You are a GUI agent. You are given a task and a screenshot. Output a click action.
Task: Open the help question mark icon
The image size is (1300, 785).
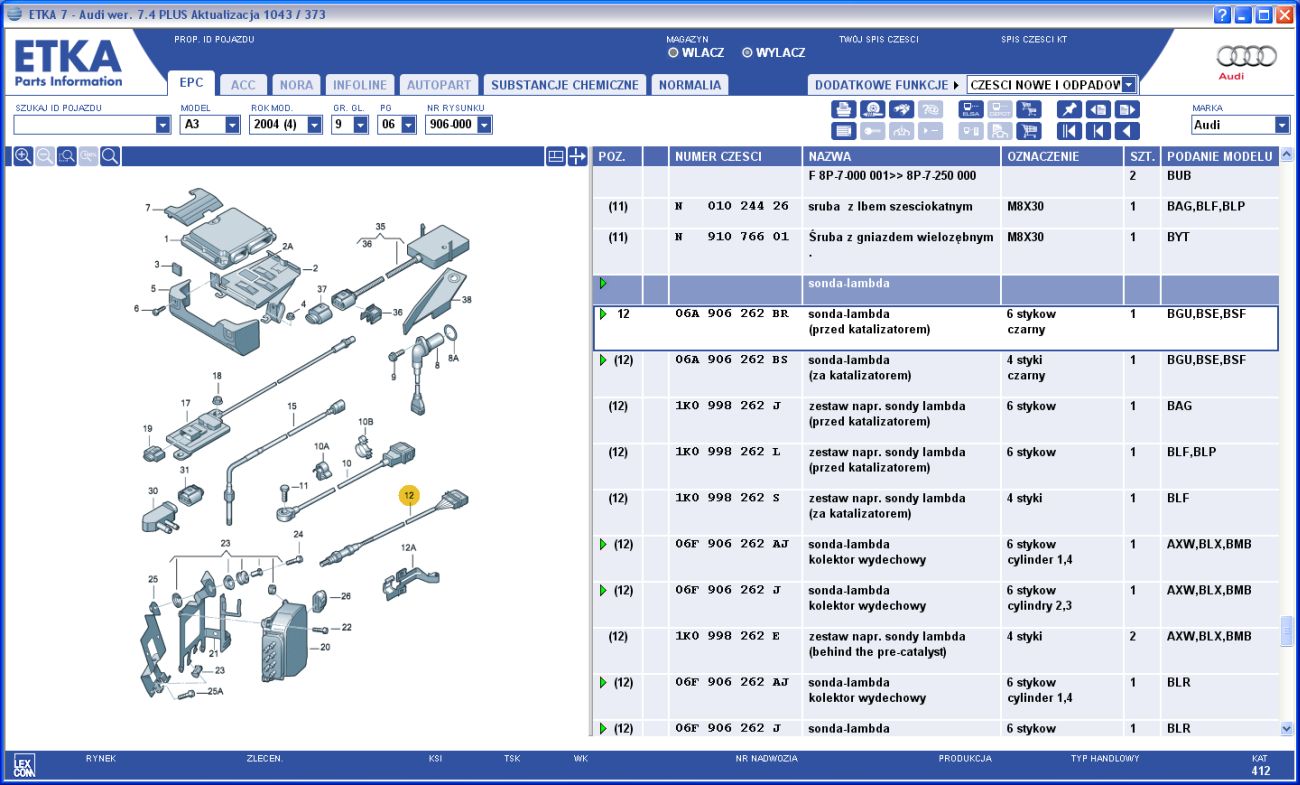1222,15
